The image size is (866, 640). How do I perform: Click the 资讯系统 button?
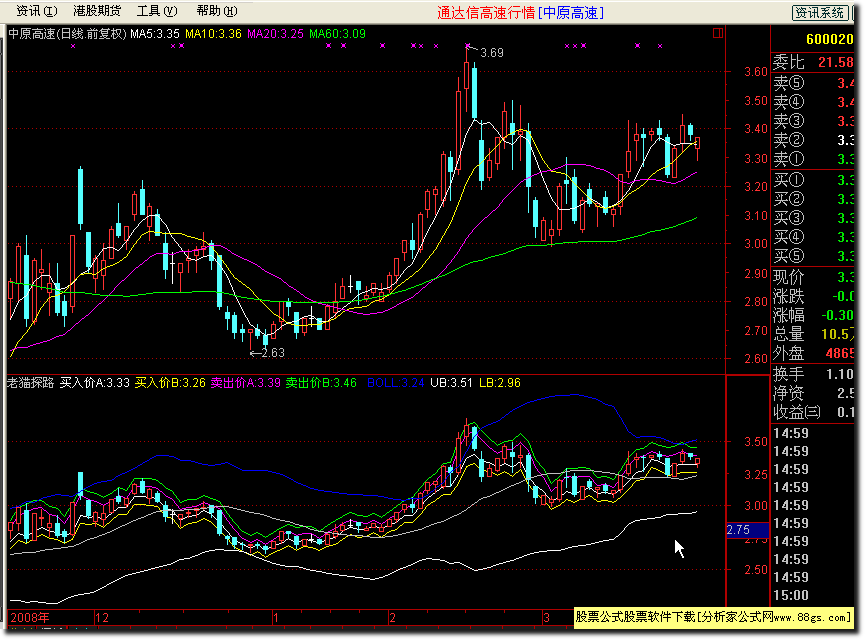(820, 13)
